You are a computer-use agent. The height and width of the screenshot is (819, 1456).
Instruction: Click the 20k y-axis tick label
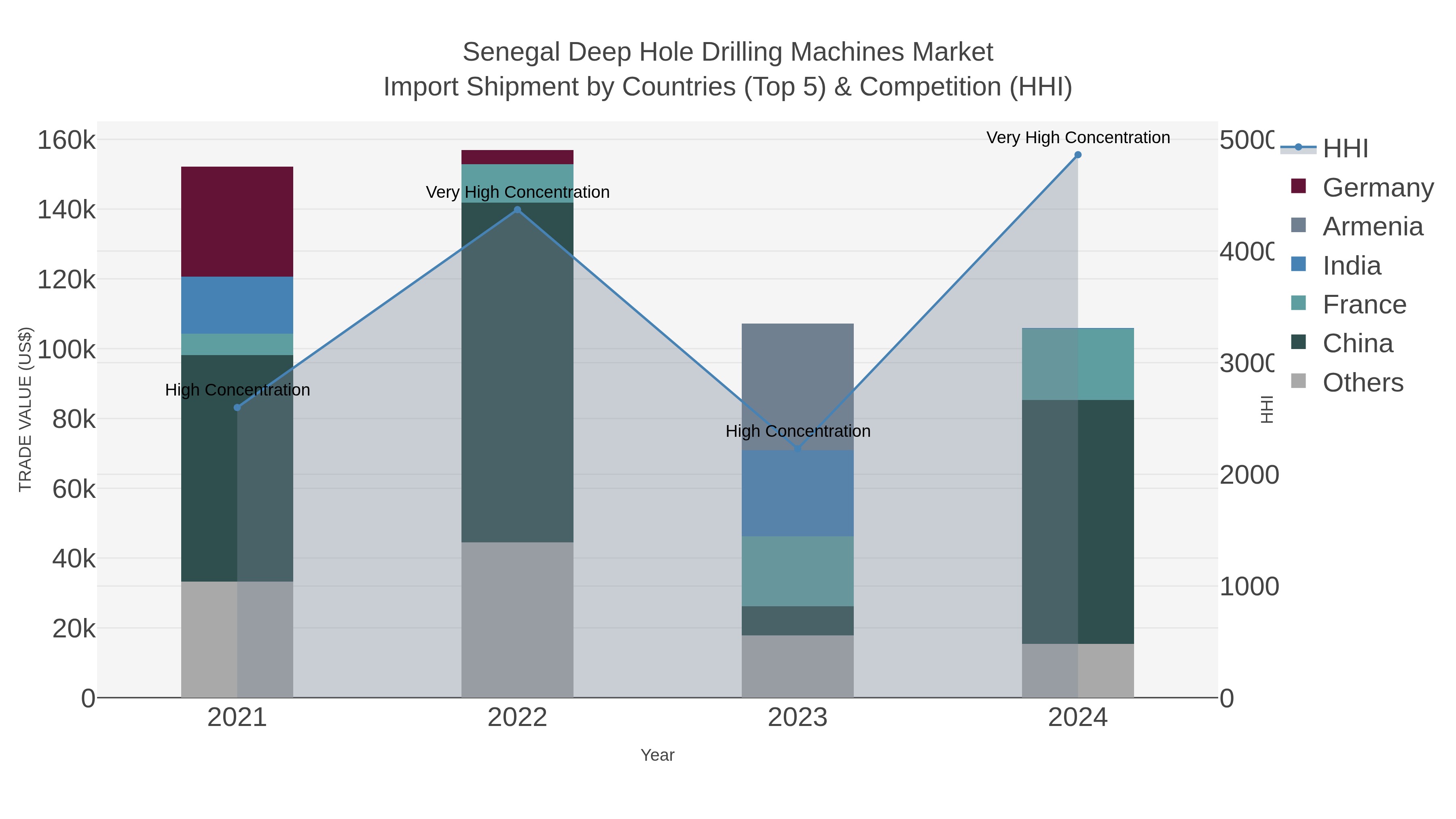pyautogui.click(x=74, y=629)
